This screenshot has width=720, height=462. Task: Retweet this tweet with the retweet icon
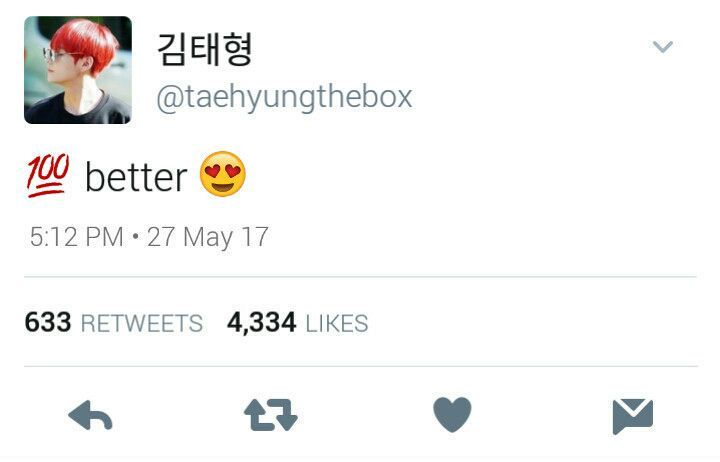click(x=271, y=415)
